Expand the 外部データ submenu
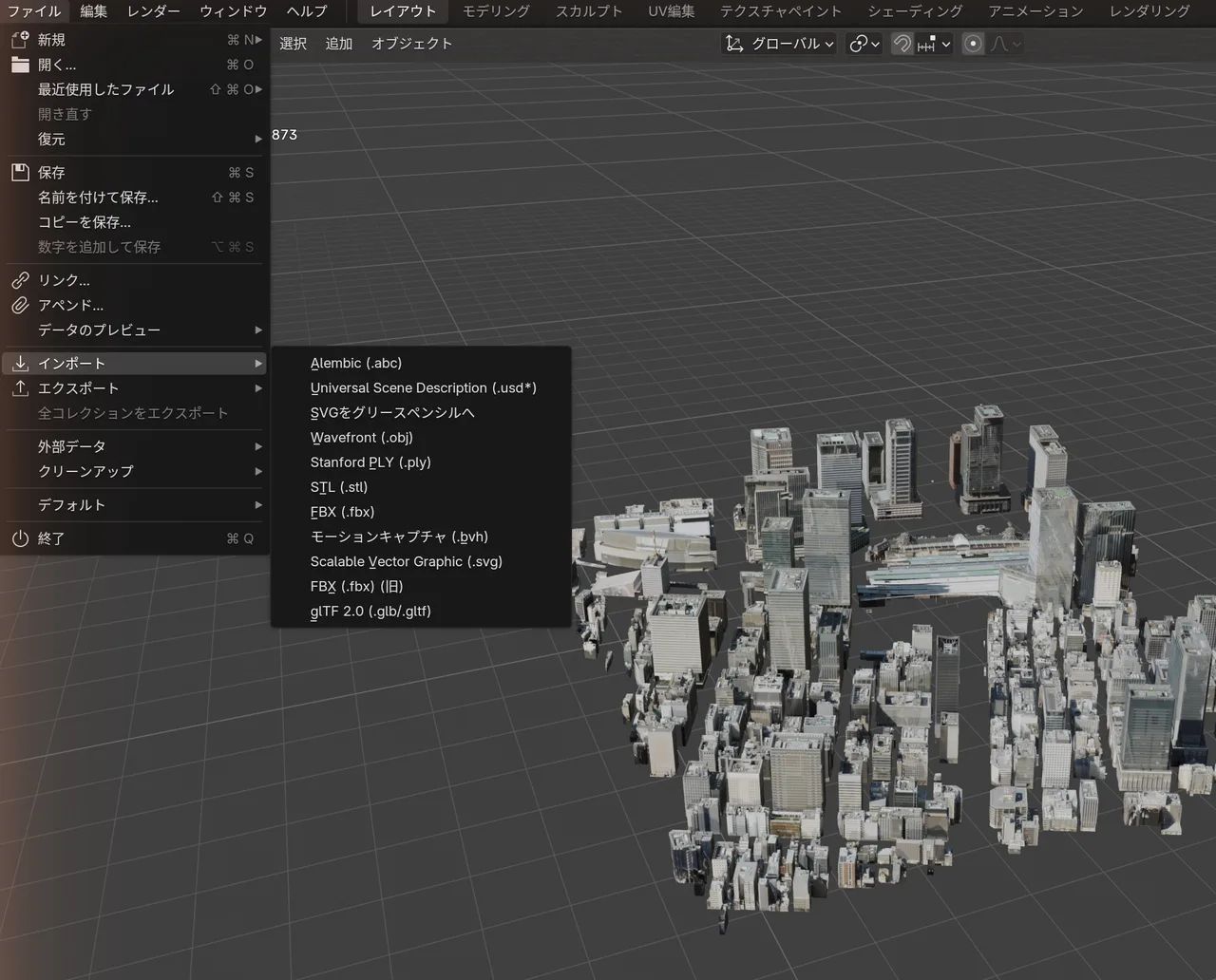The image size is (1216, 980). [135, 446]
